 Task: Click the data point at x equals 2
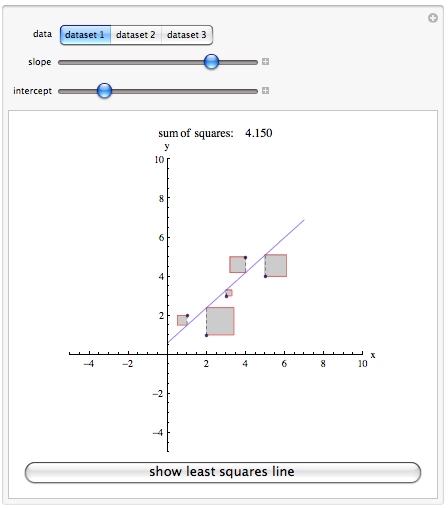[x=207, y=335]
